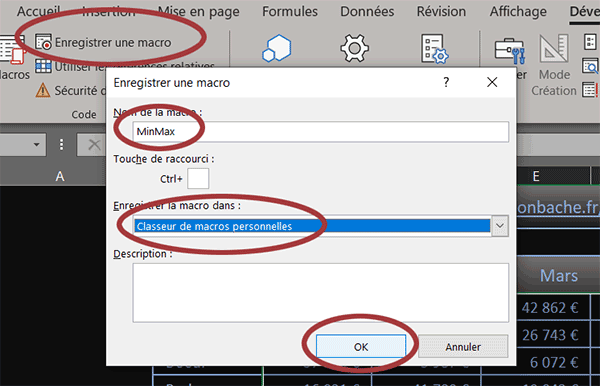Open the Révision tab

(x=441, y=11)
